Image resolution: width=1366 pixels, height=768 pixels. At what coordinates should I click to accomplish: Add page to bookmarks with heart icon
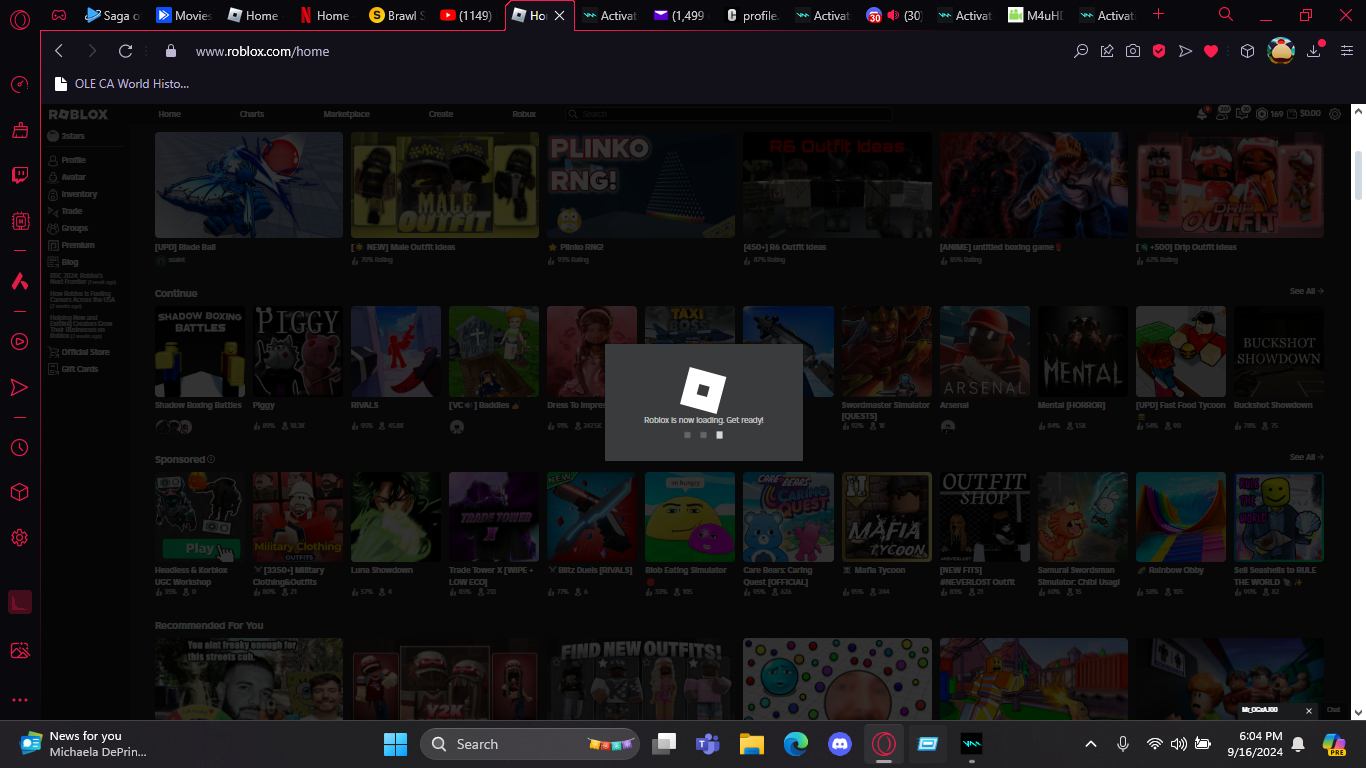pyautogui.click(x=1211, y=51)
